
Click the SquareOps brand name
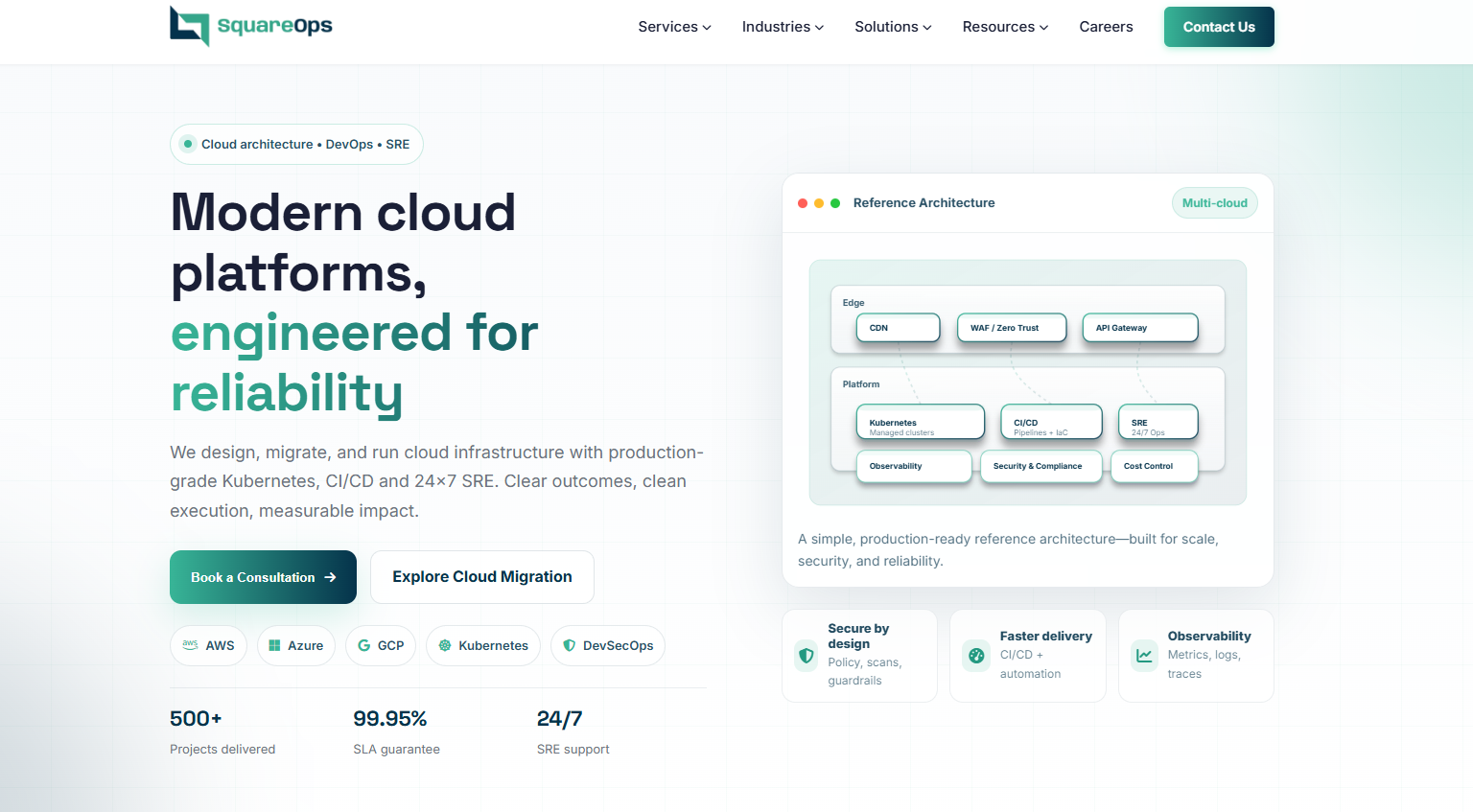click(x=274, y=26)
